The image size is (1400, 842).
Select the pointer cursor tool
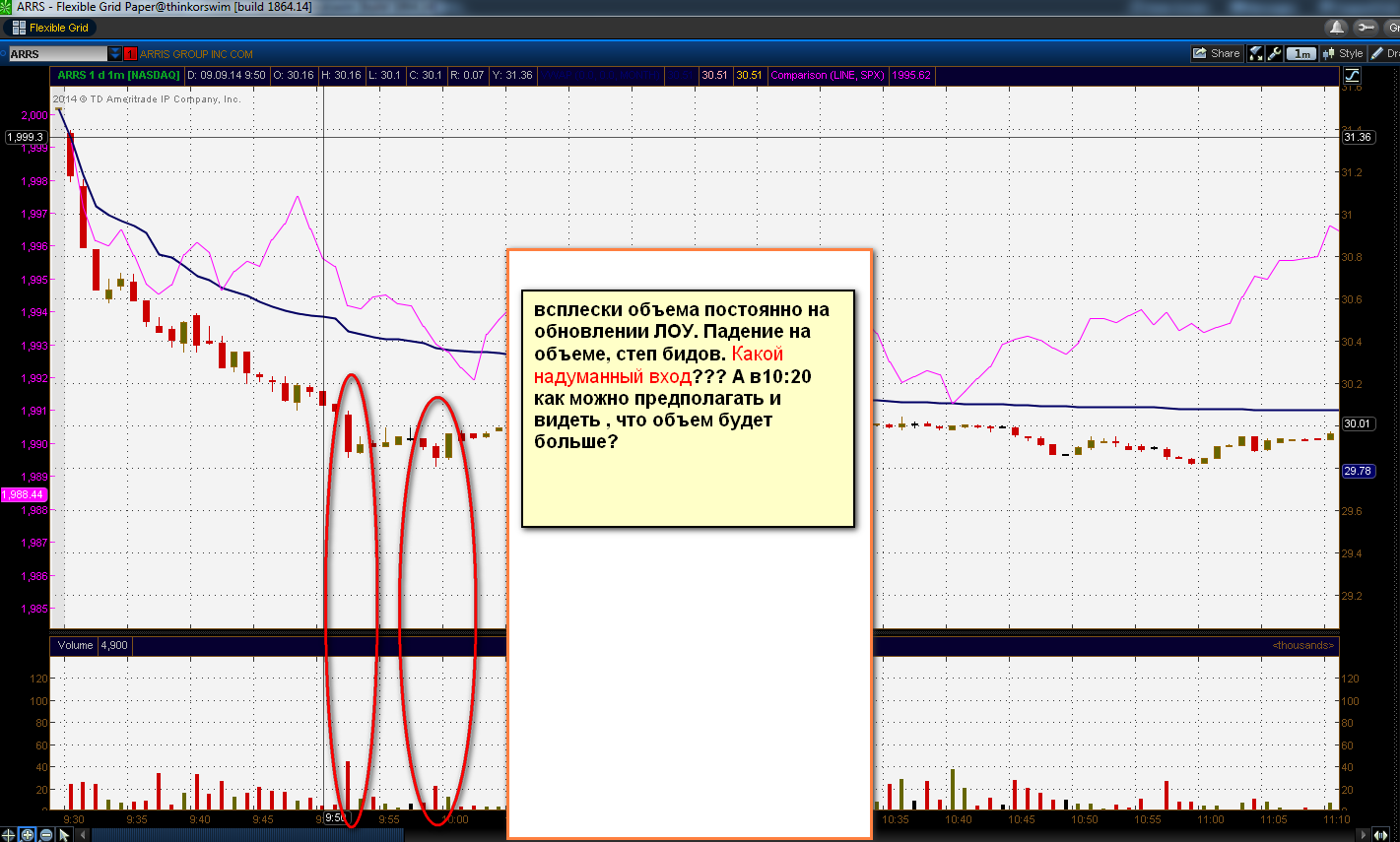[x=64, y=834]
